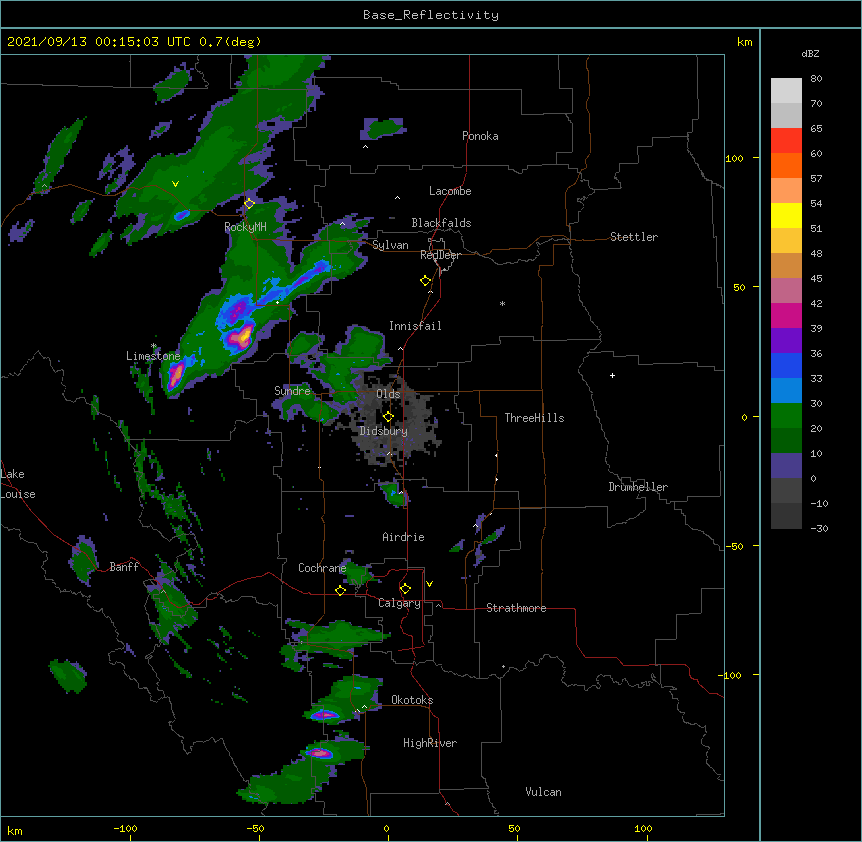Click the 100 tick on the vertical km axis
862x842 pixels.
click(734, 158)
